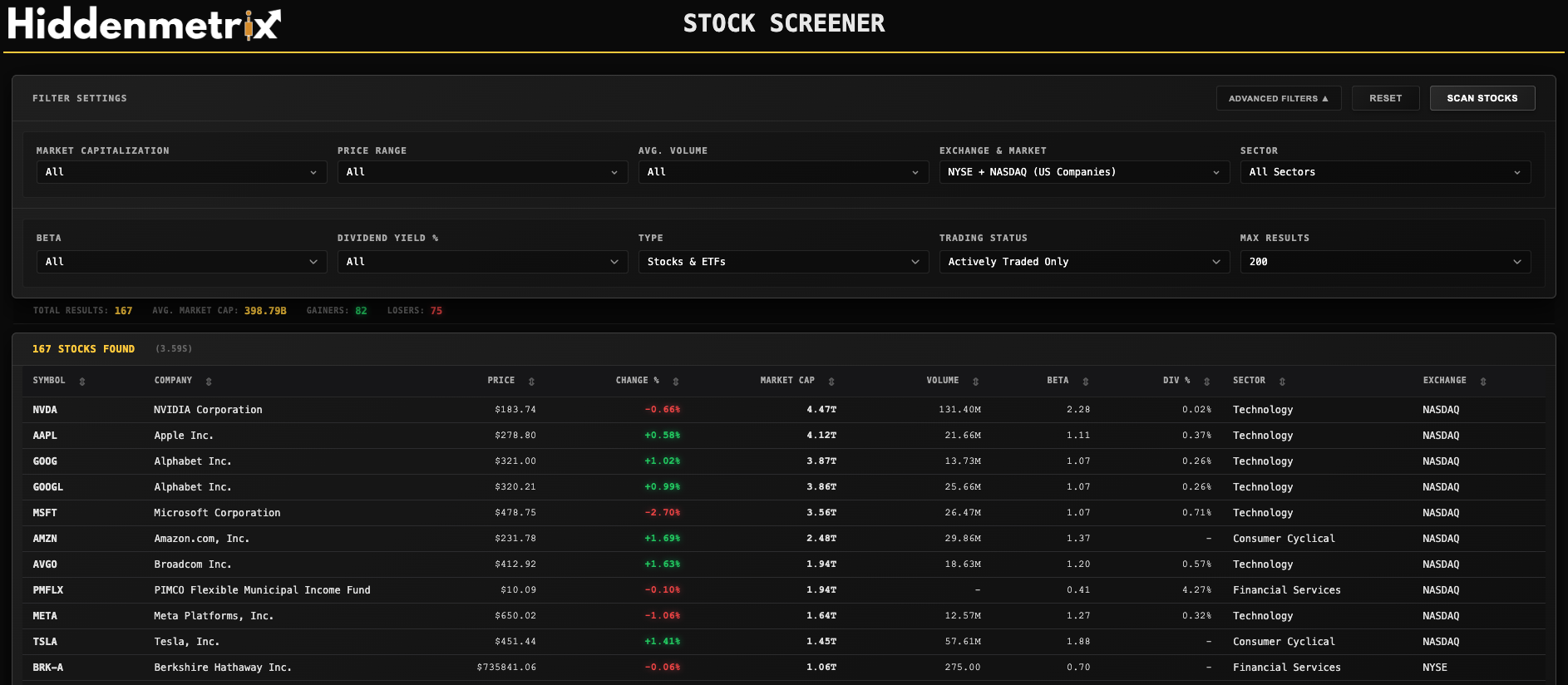Open Trading Status dropdown
Screen dimensions: 1568x685
[x=1084, y=262]
